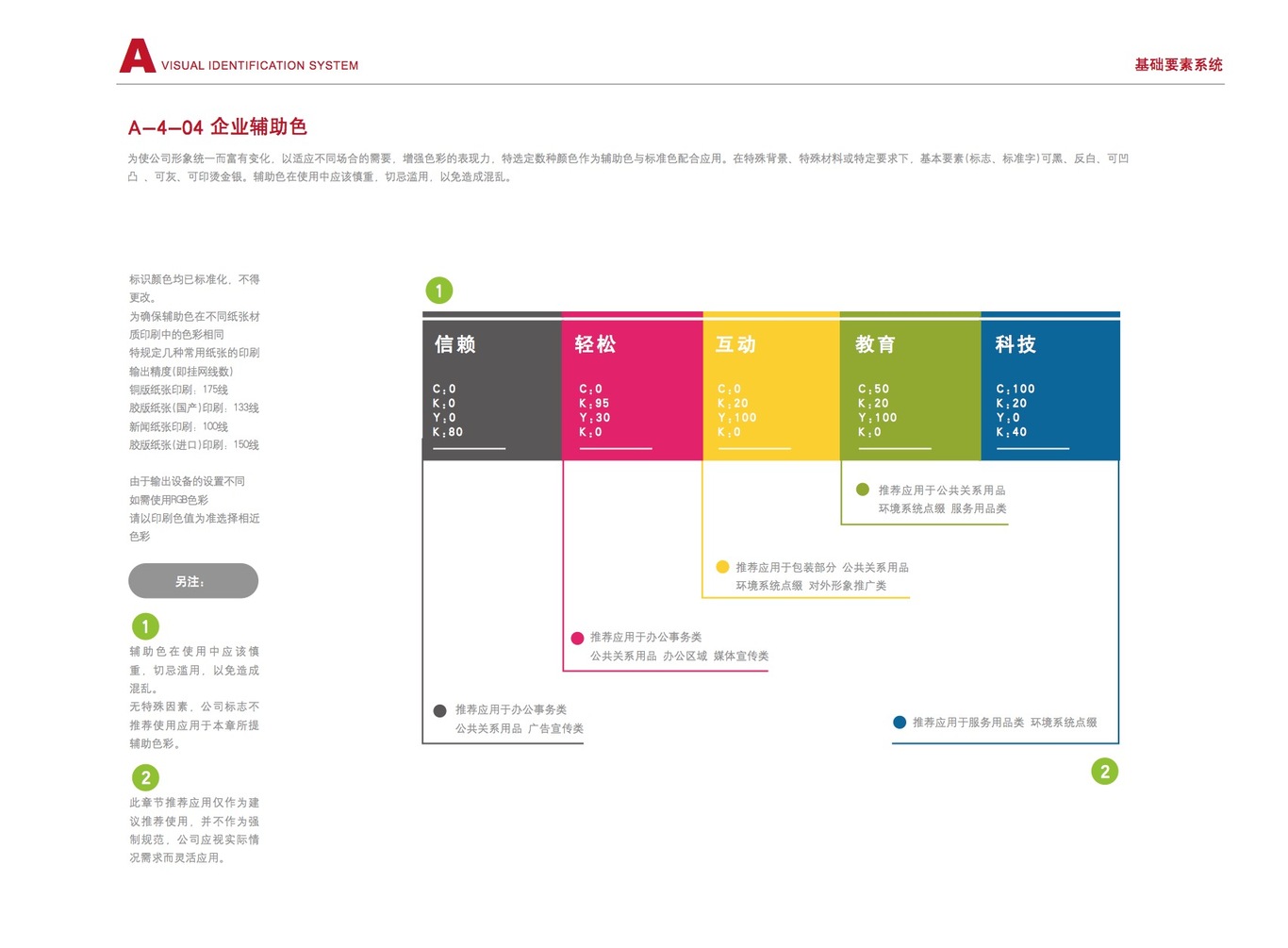1288x948 pixels.
Task: Click the 环境系统点缀 对外形象推广类 text
Action: click(x=811, y=586)
